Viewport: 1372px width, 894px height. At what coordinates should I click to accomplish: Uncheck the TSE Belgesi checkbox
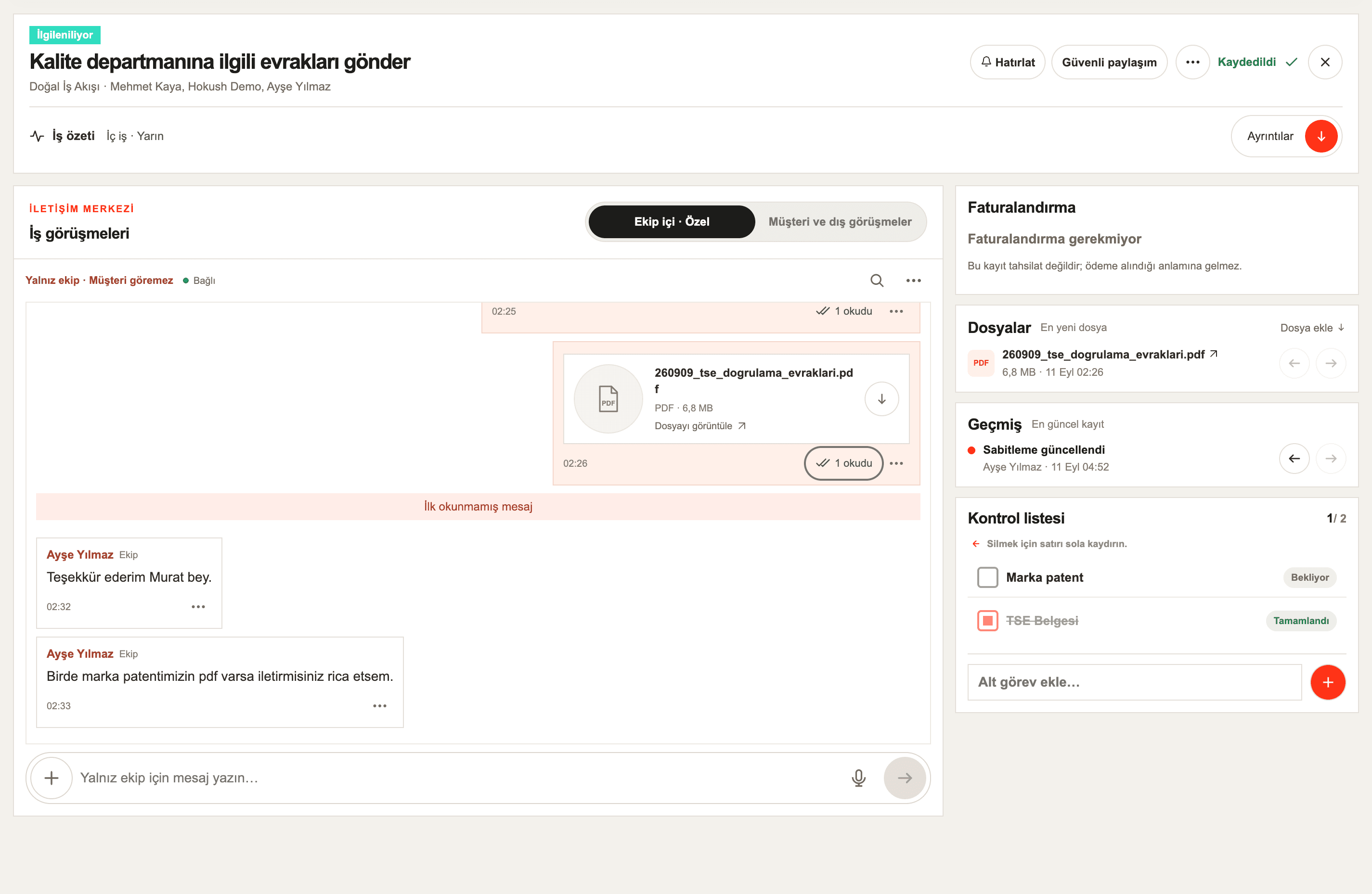tap(987, 620)
